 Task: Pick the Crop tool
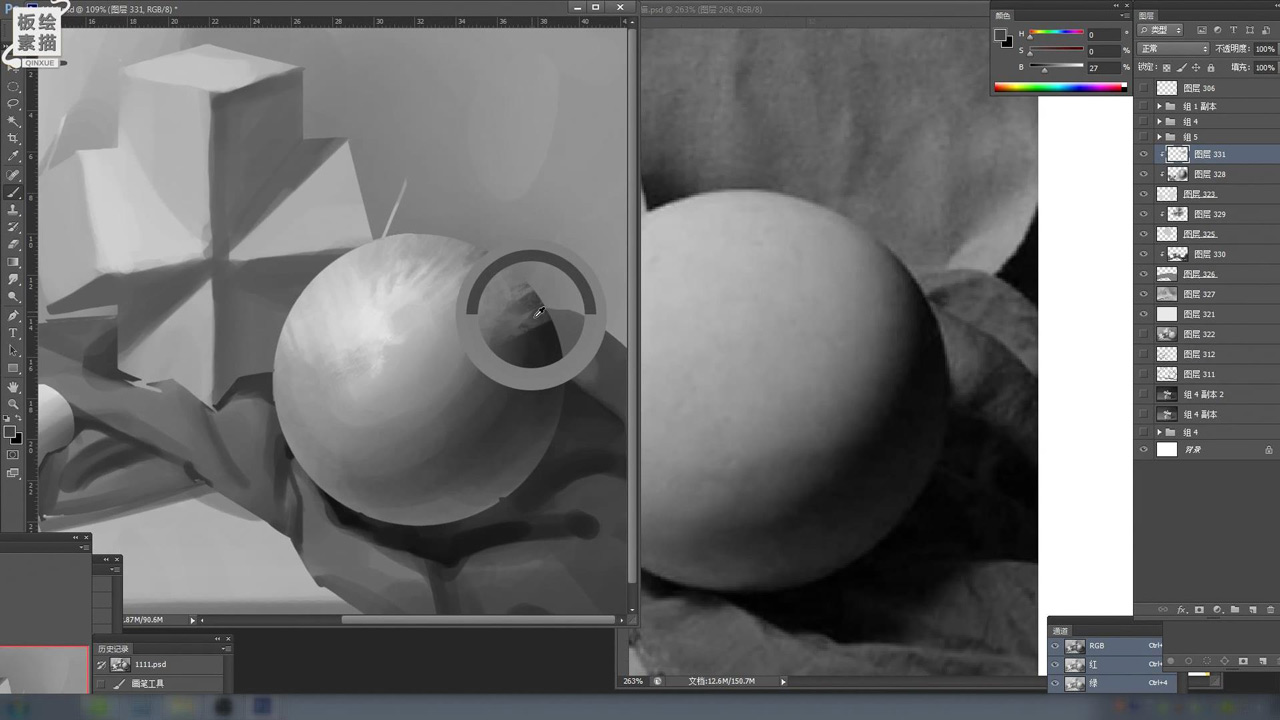coord(13,138)
